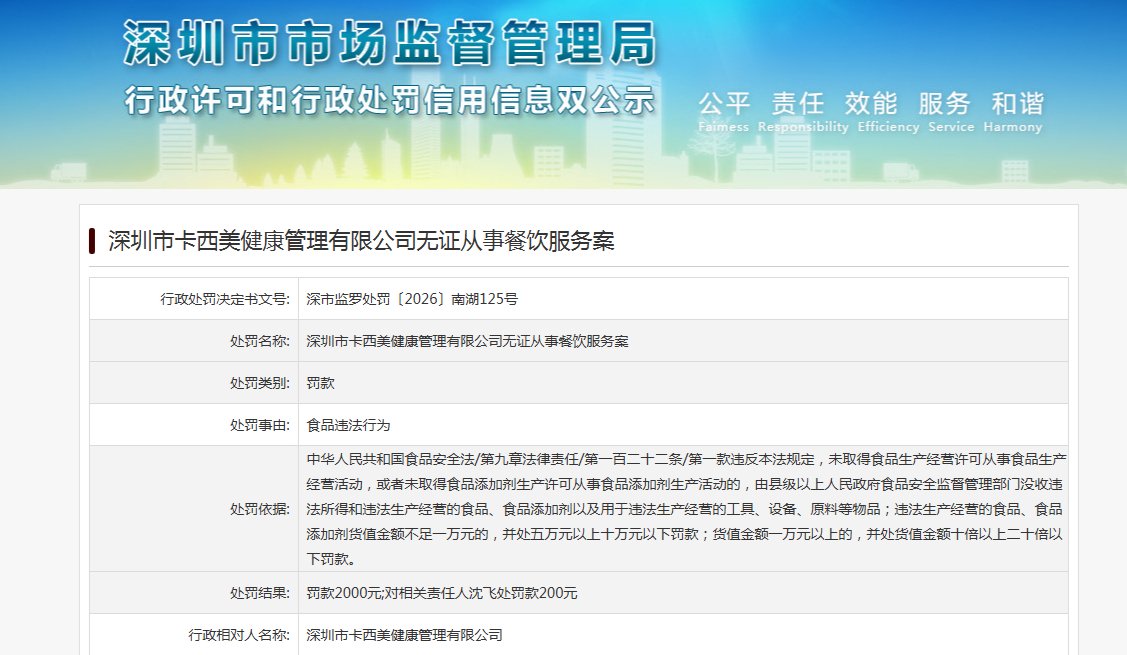
Task: Click the 深圳市市场监督管理局 header title
Action: coord(390,43)
